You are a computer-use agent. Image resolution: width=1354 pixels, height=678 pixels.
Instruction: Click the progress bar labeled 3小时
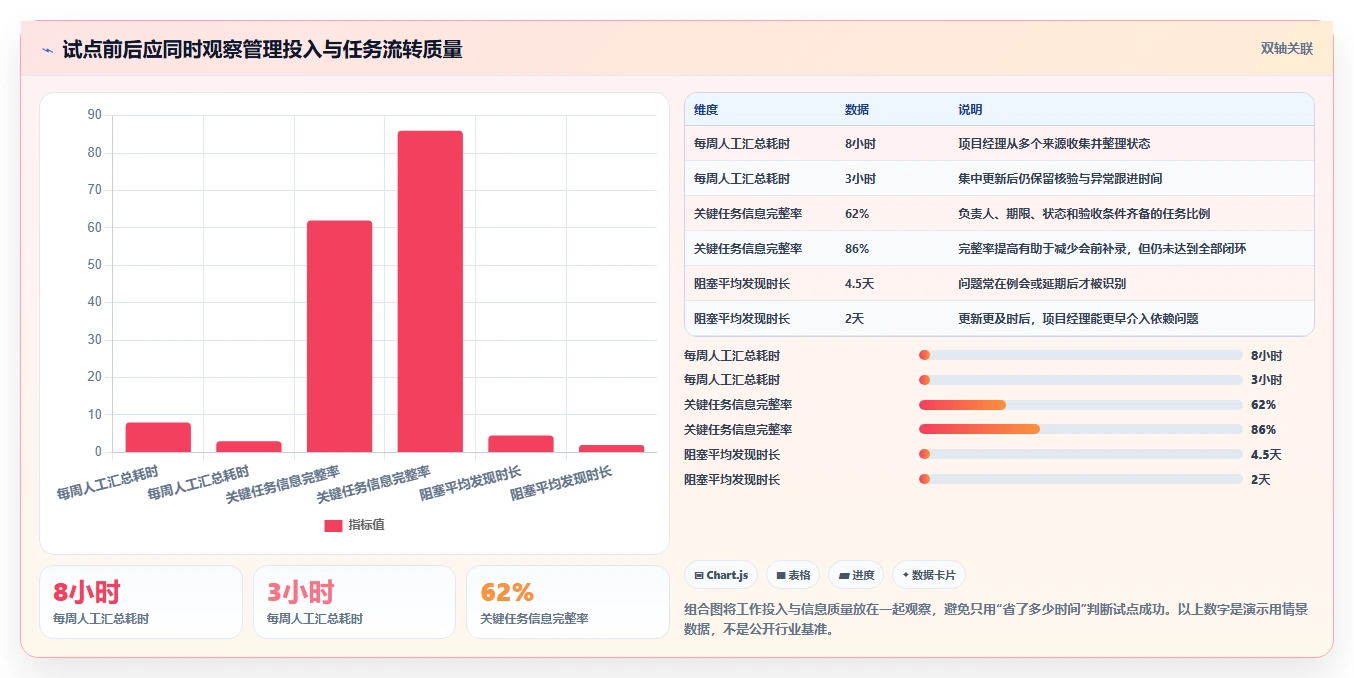[x=1080, y=380]
